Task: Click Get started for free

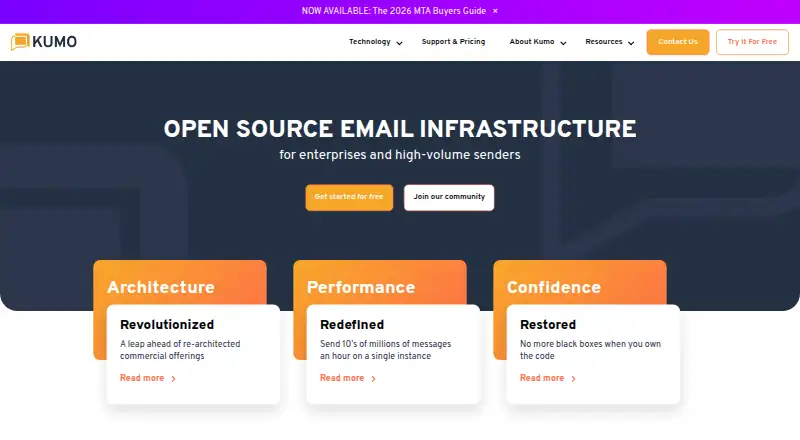Action: tap(349, 197)
